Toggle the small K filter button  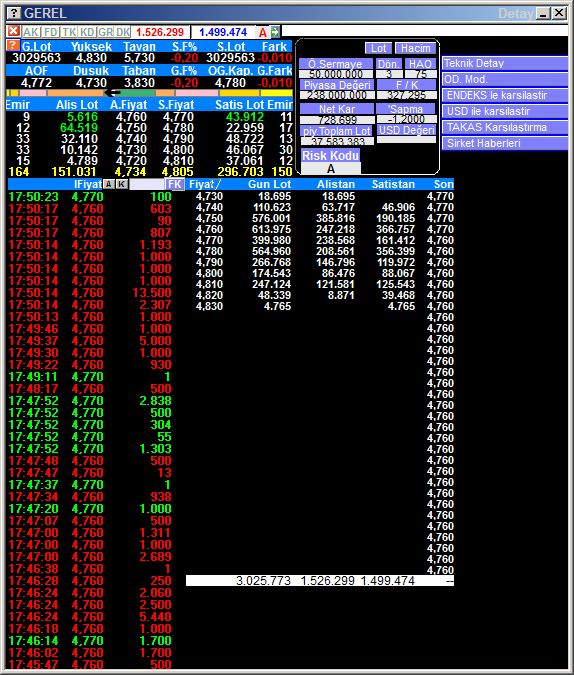(122, 184)
